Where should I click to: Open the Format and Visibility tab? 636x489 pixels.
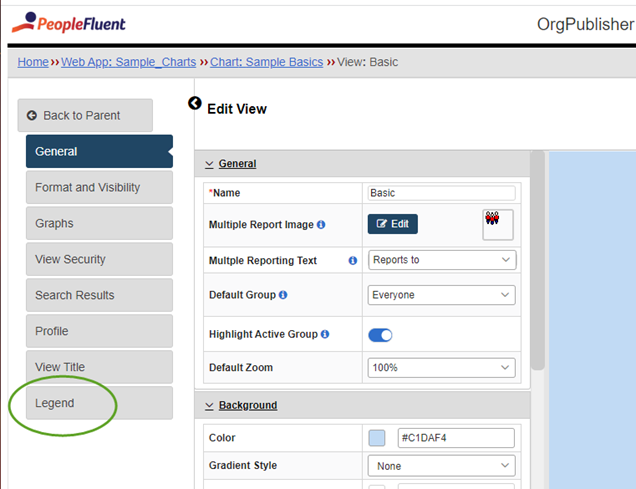(99, 187)
